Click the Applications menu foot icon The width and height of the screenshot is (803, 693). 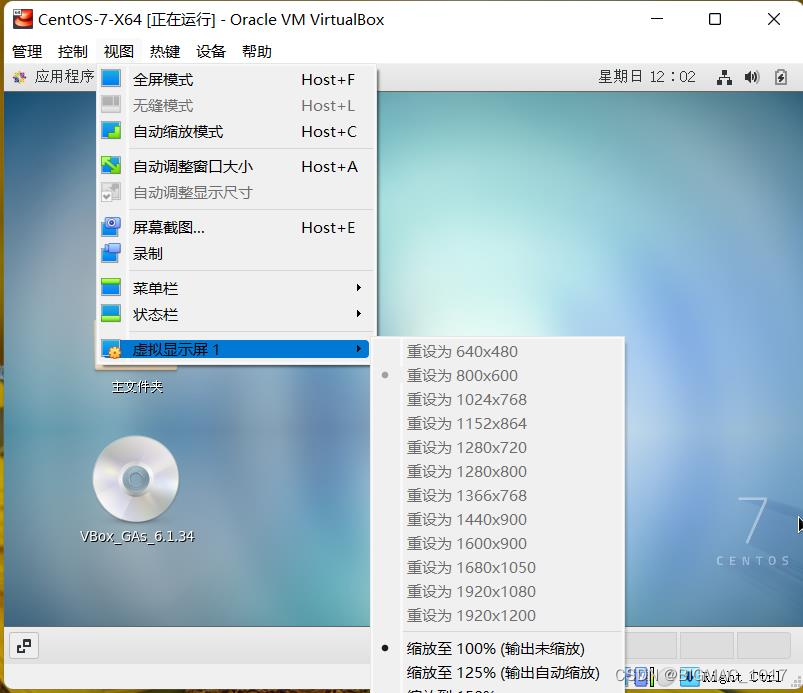19,77
